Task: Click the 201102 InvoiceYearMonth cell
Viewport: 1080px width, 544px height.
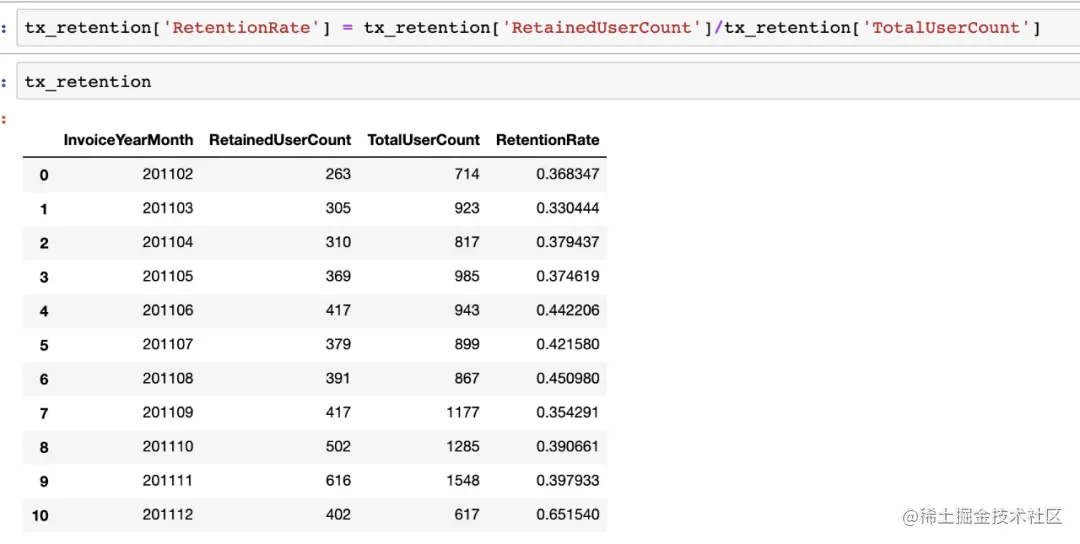Action: coord(168,174)
